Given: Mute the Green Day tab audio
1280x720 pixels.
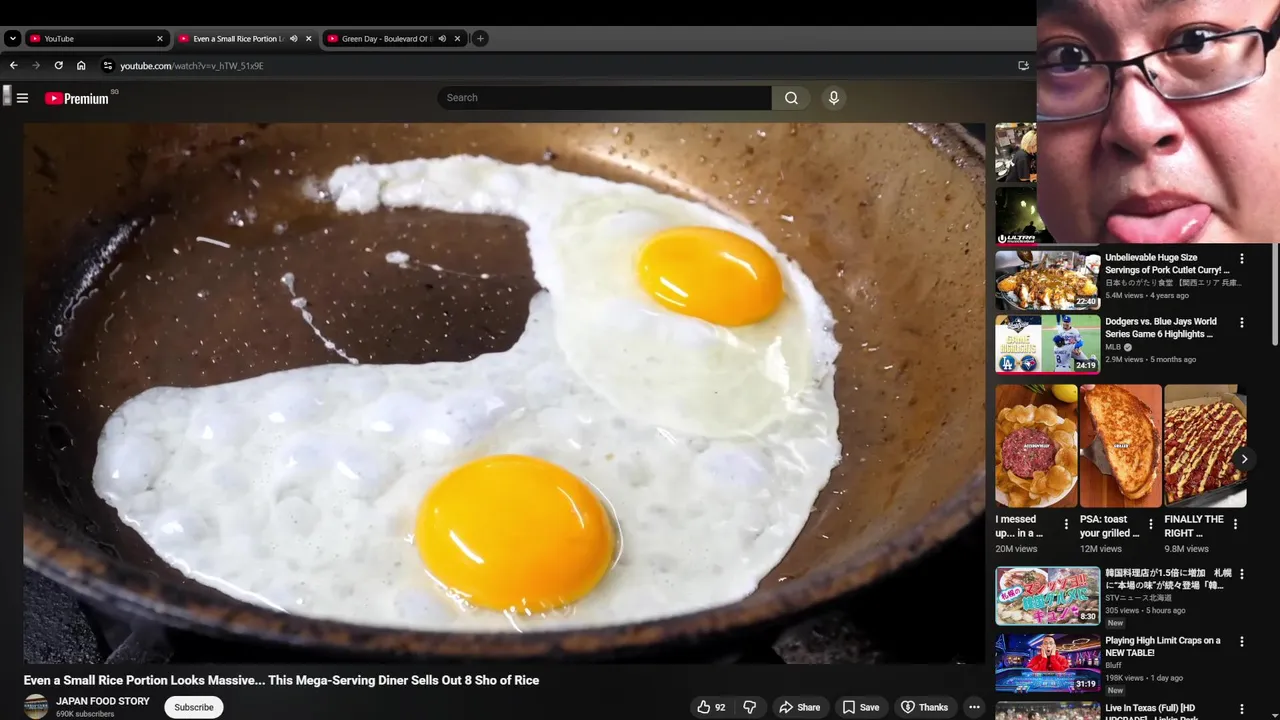Looking at the screenshot, I should click(442, 39).
